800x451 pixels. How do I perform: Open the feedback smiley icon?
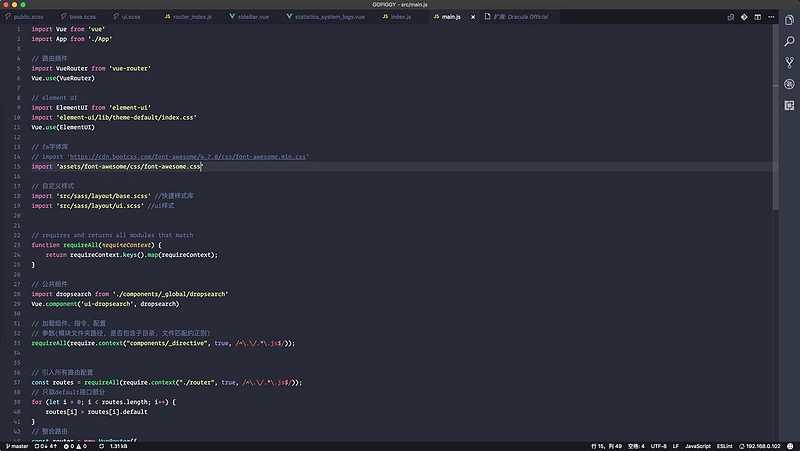790,446
